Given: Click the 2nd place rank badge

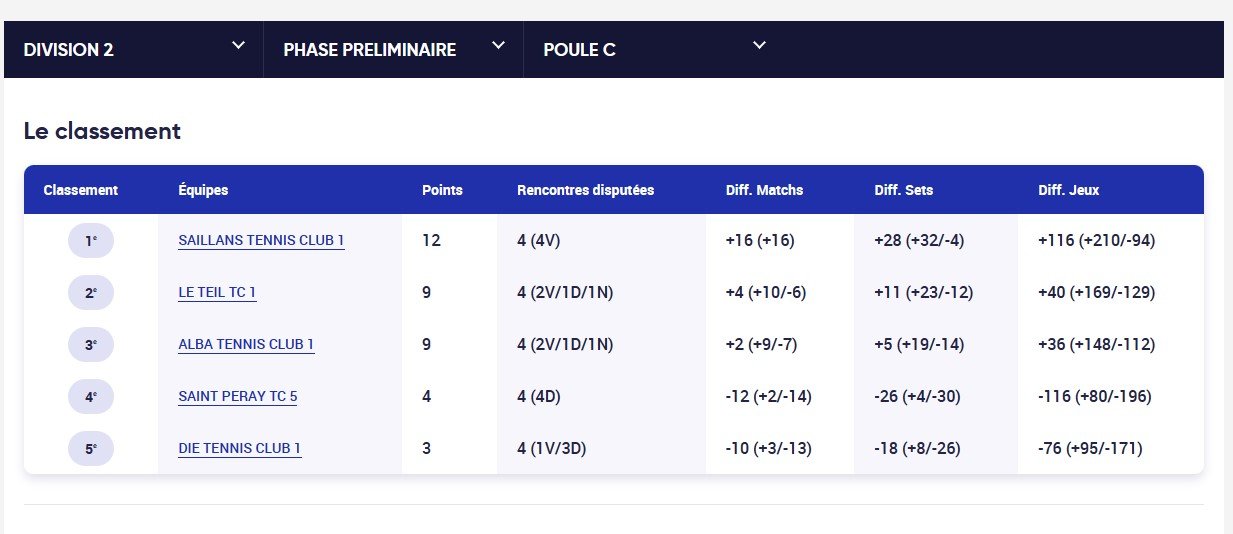Looking at the screenshot, I should [x=91, y=293].
